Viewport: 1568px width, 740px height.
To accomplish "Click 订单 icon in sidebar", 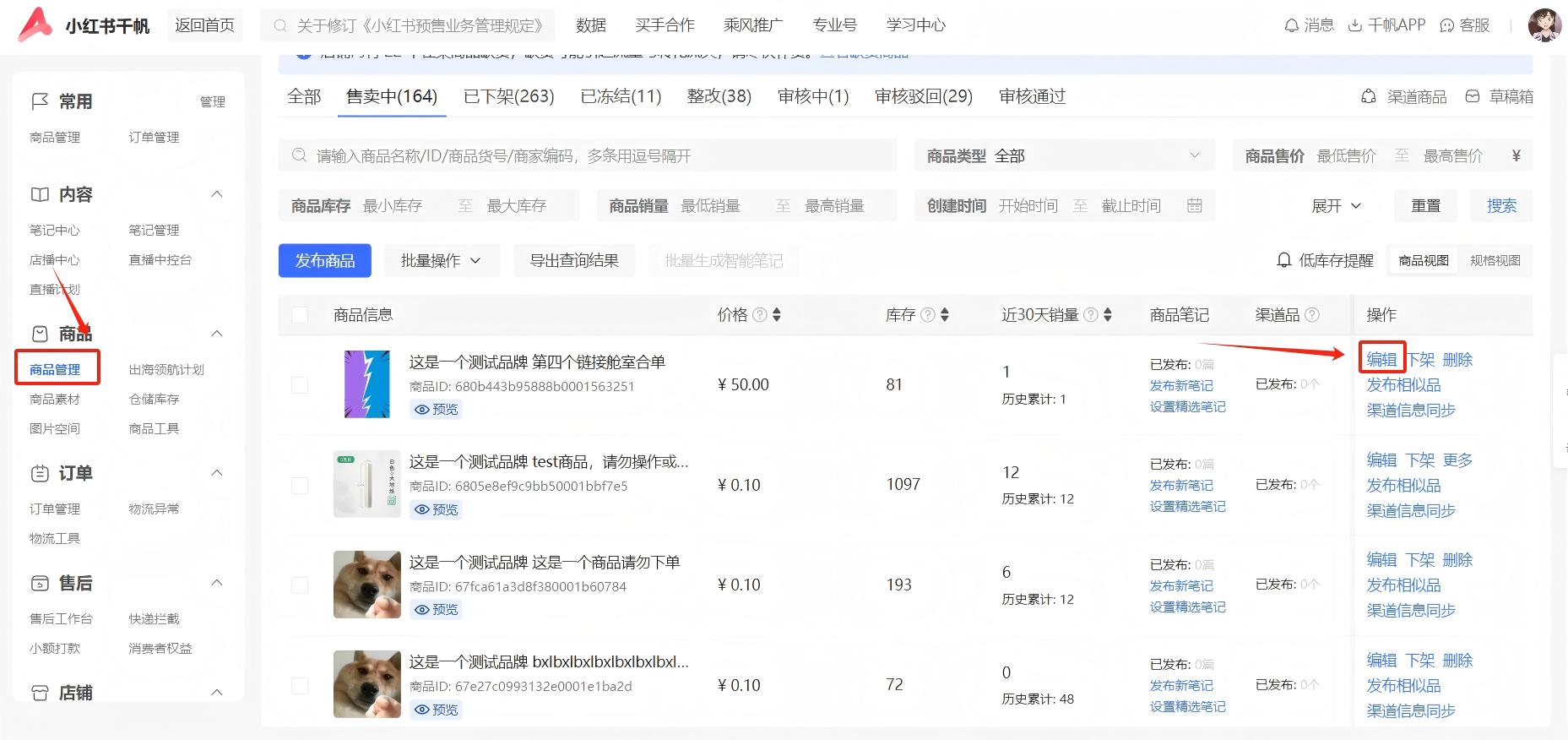I will (40, 473).
